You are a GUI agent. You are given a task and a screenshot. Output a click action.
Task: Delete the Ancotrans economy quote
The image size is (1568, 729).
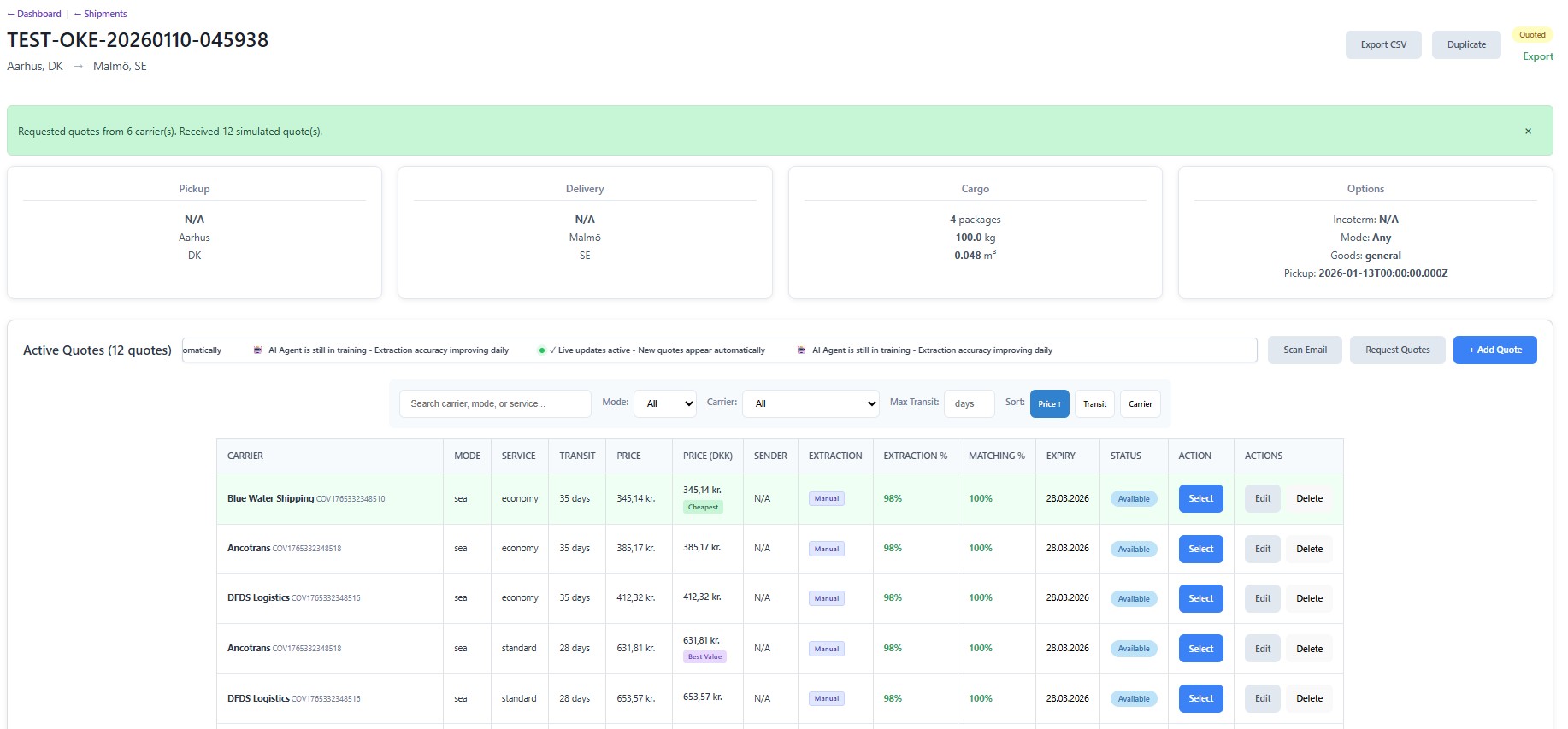(1309, 549)
